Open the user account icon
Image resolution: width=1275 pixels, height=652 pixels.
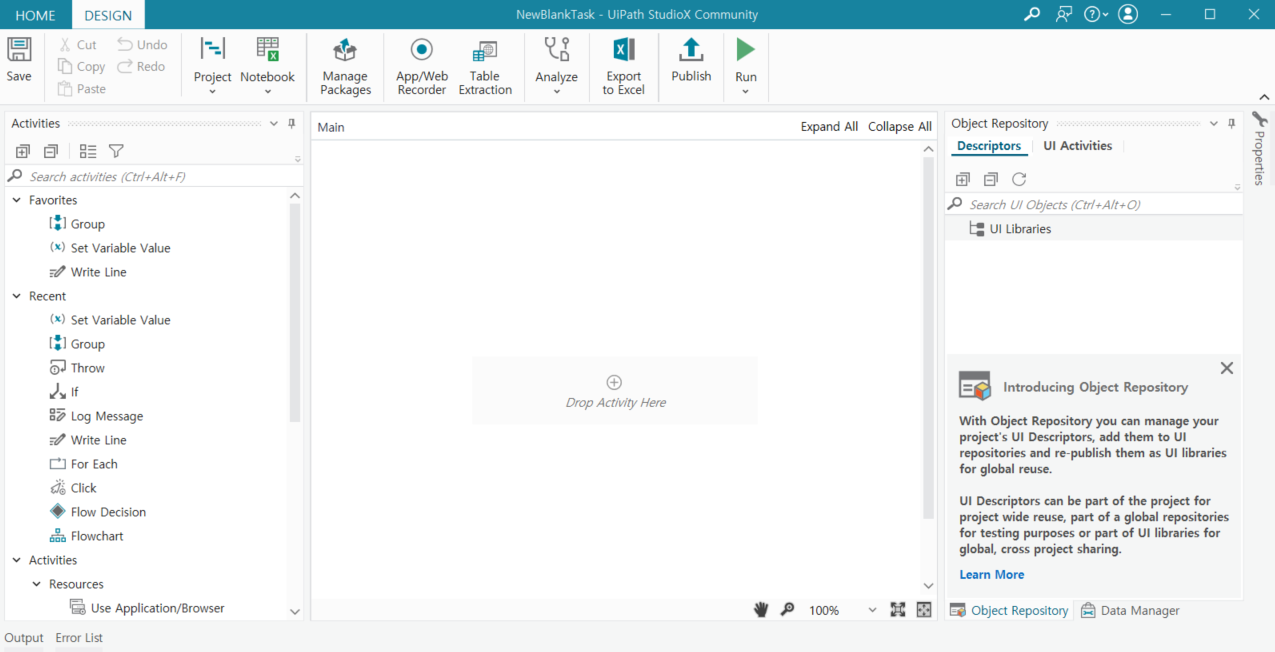tap(1128, 14)
